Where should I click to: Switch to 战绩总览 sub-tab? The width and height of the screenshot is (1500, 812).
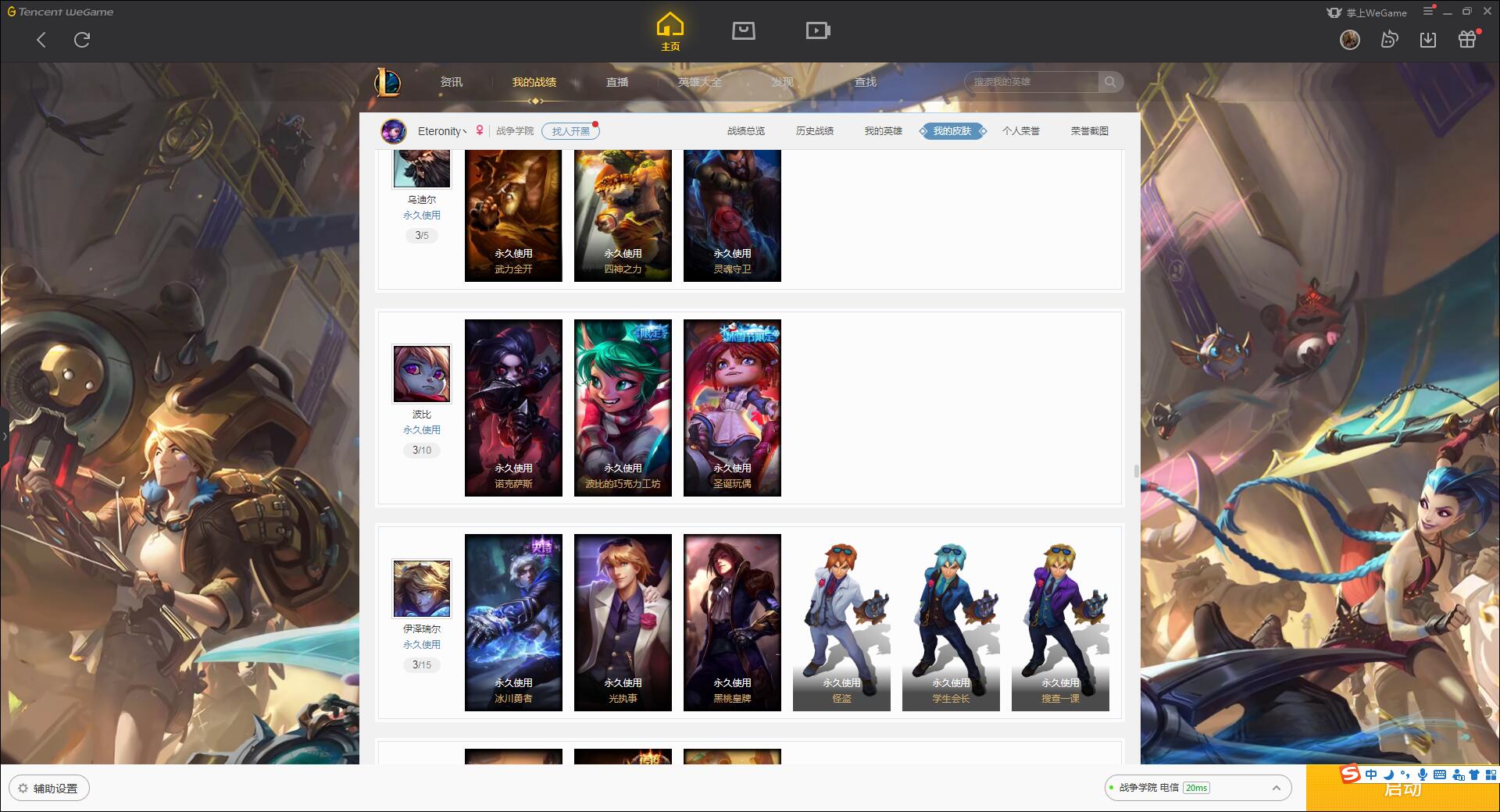[746, 131]
